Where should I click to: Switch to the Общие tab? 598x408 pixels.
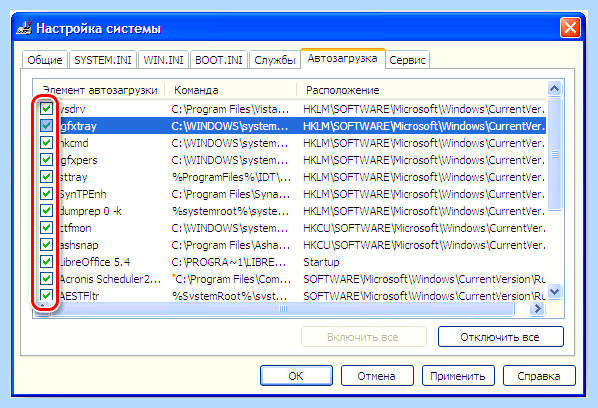click(45, 60)
